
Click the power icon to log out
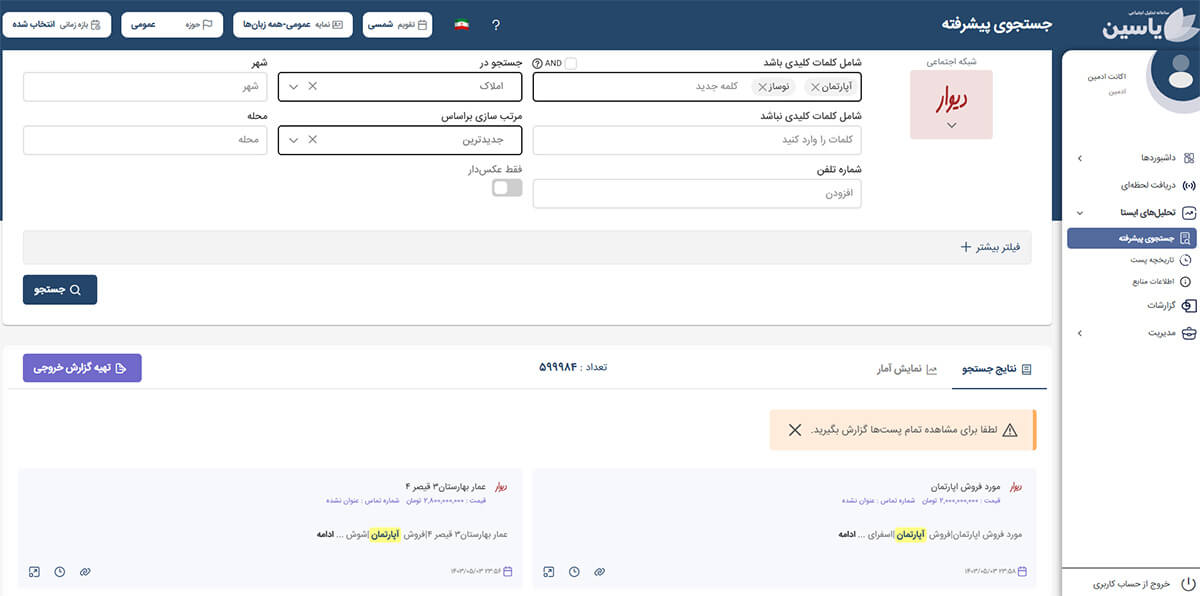pos(1187,583)
